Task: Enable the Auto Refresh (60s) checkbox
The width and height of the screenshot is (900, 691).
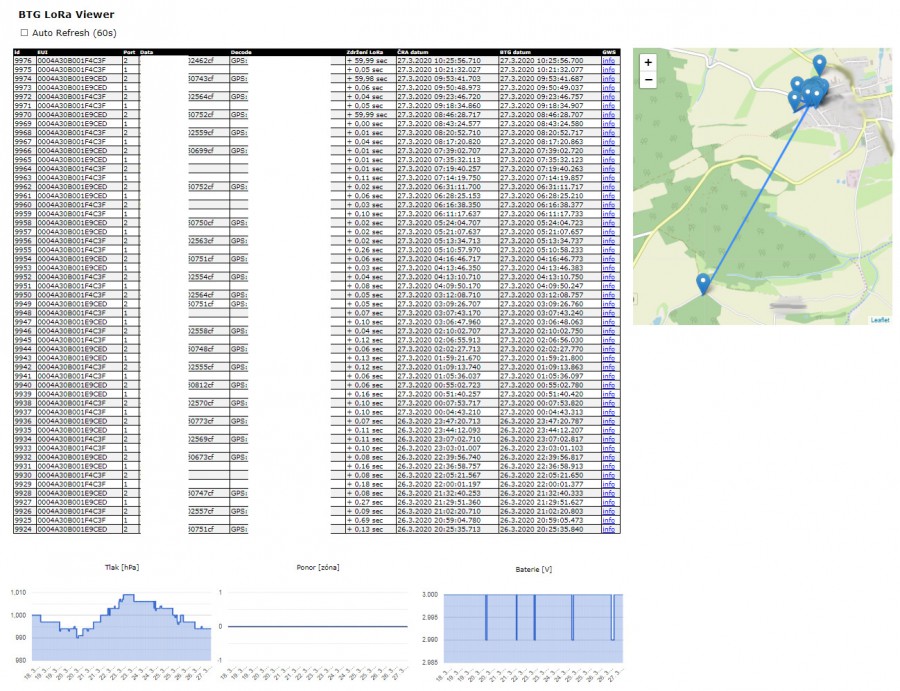Action: [24, 33]
